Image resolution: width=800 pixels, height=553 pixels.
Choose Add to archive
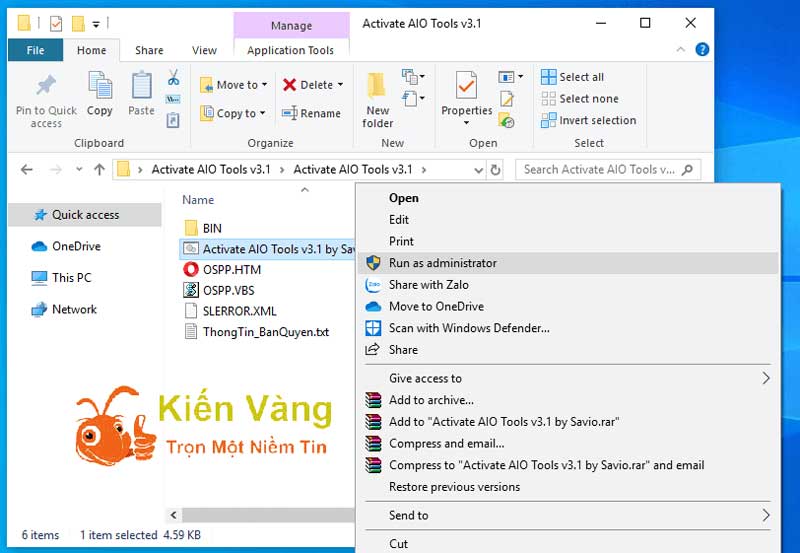pos(567,400)
